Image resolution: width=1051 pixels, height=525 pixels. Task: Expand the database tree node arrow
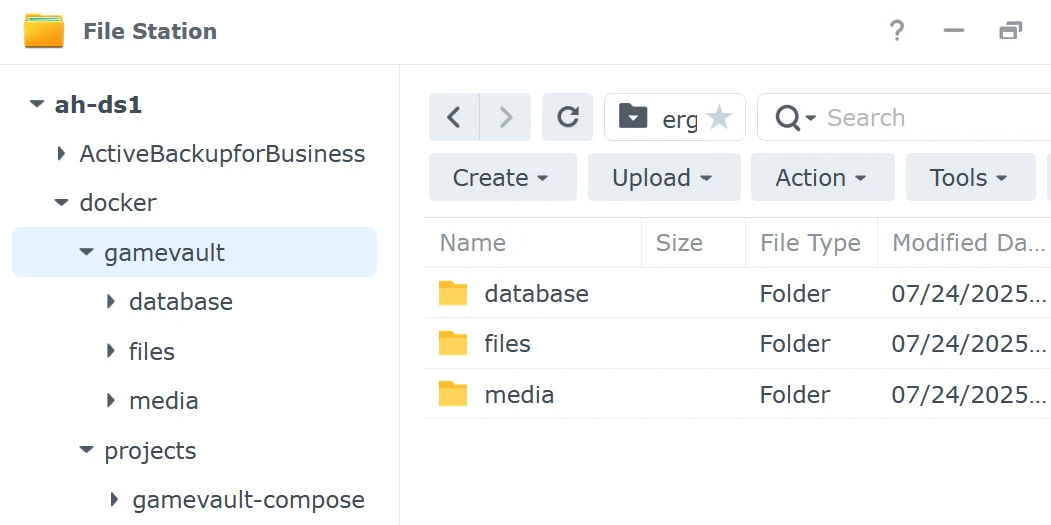click(111, 302)
